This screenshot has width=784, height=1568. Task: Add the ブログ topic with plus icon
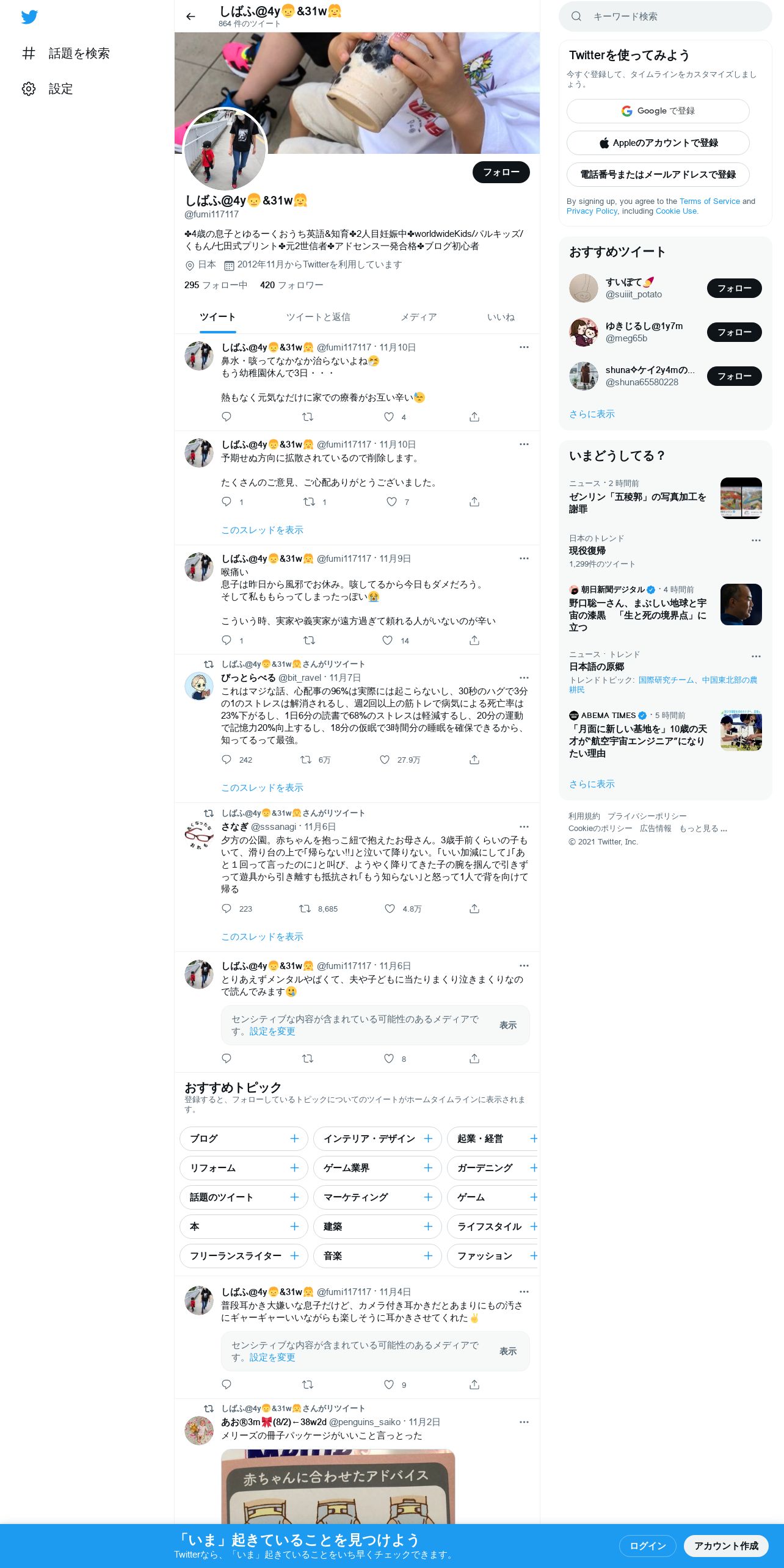pyautogui.click(x=294, y=1139)
